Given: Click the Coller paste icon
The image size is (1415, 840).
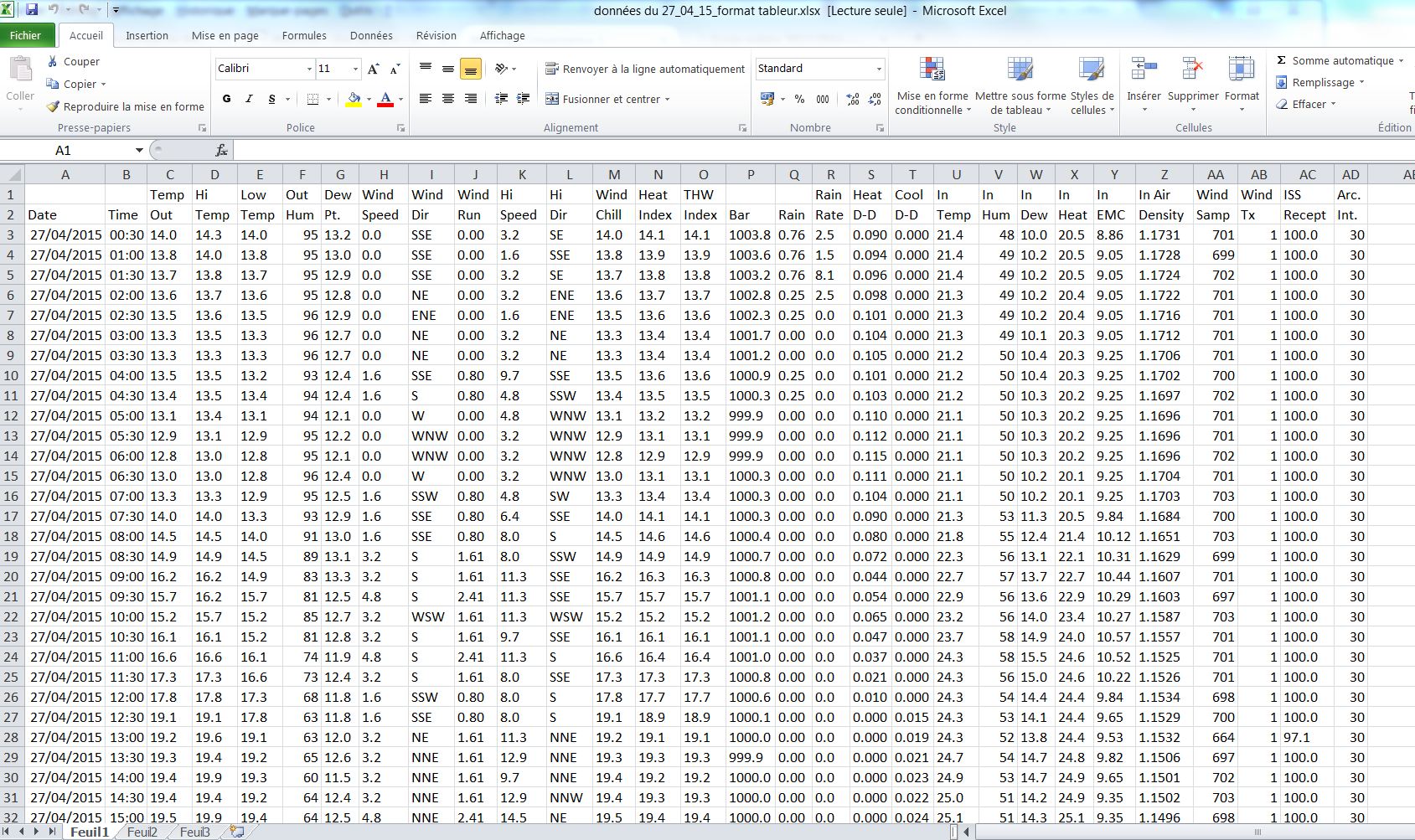Looking at the screenshot, I should click(20, 70).
